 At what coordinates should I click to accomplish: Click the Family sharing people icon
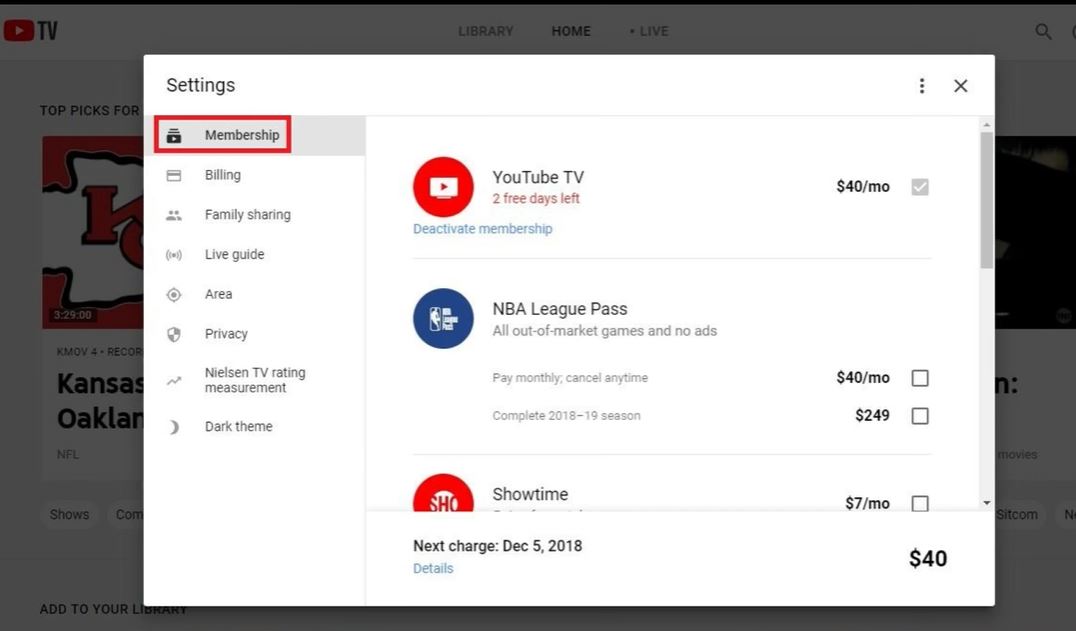click(174, 215)
